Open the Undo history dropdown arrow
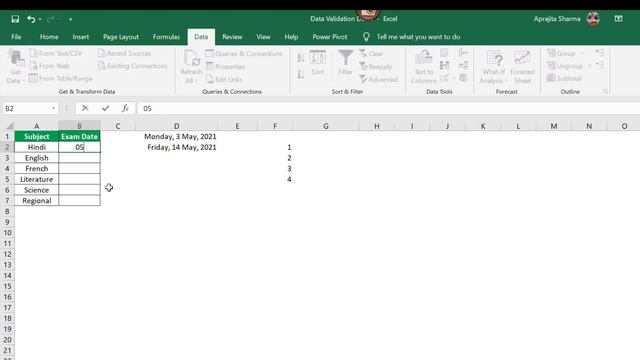Viewport: 640px width, 360px height. 40,19
